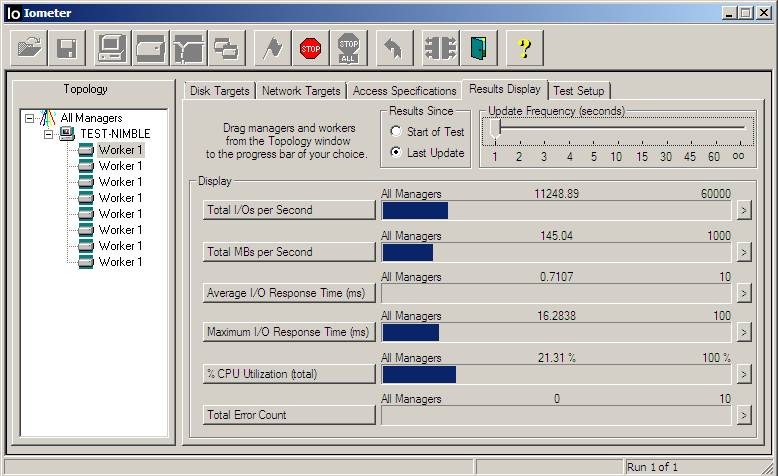Viewport: 778px width, 476px height.
Task: Open the arrow button beside Total I/Os per Second bar
Action: pos(743,210)
